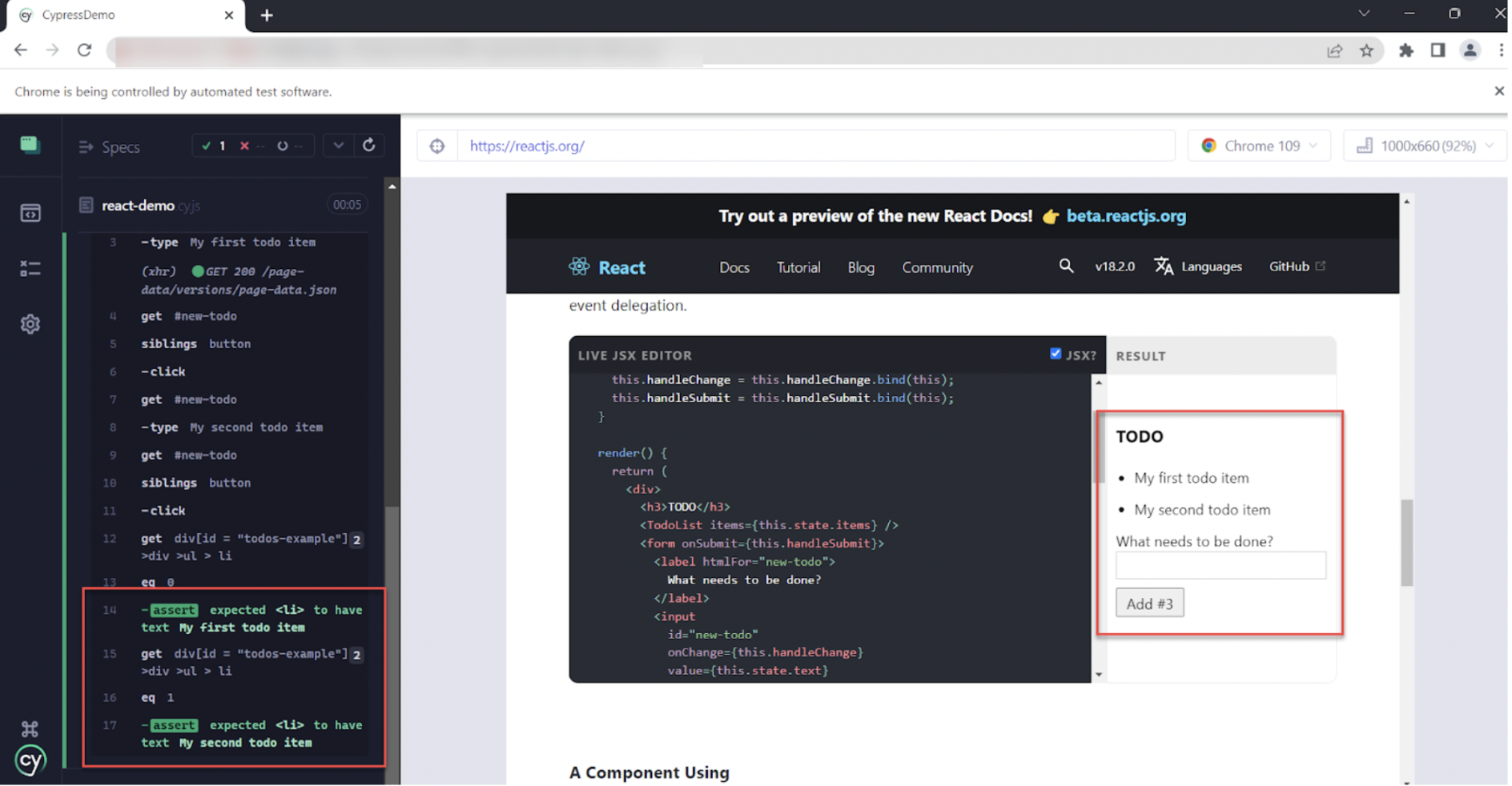Click the passed tests count indicator
Image resolution: width=1512 pixels, height=786 pixels.
(214, 146)
